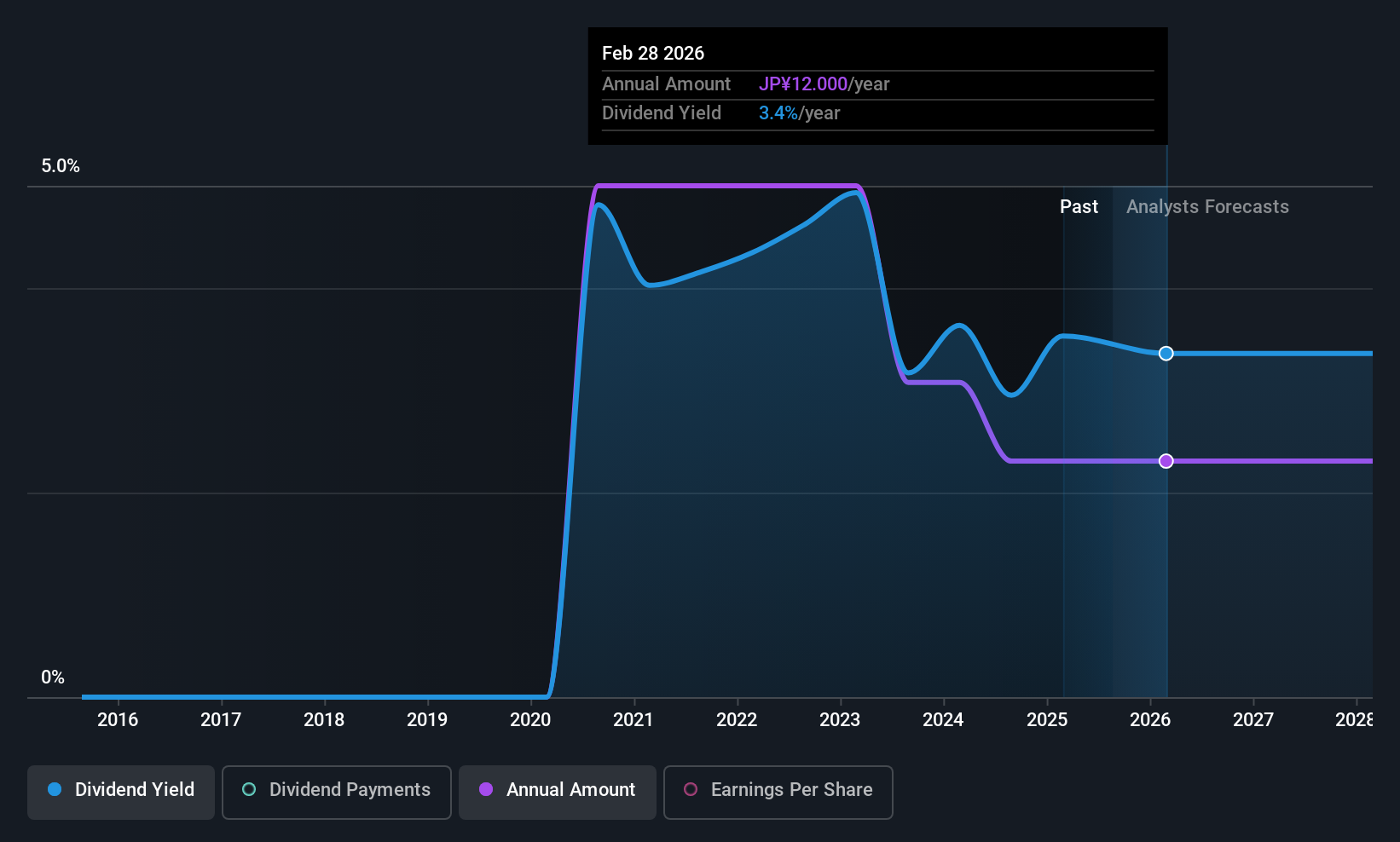Click the blue Dividend Yield legend dot
Image resolution: width=1400 pixels, height=842 pixels.
(55, 789)
